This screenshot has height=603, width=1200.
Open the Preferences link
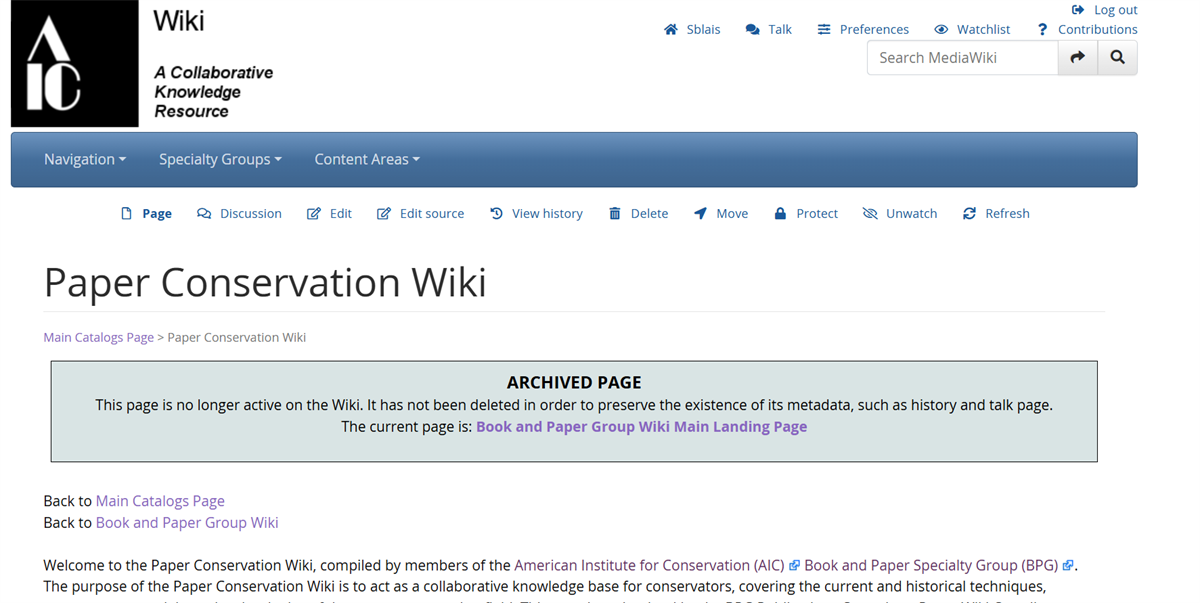click(863, 29)
